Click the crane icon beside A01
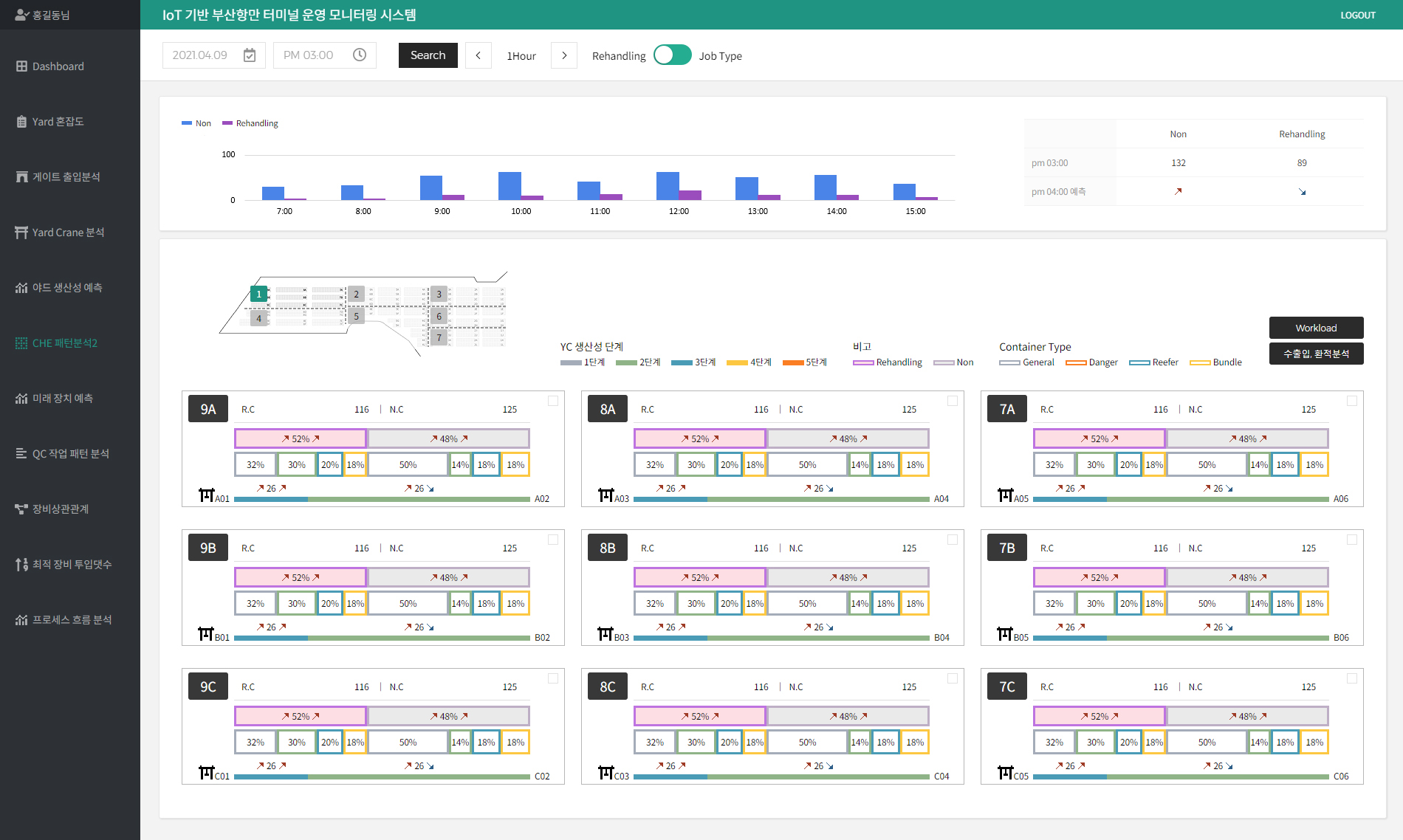Screen dimensions: 1403x840 pos(207,495)
